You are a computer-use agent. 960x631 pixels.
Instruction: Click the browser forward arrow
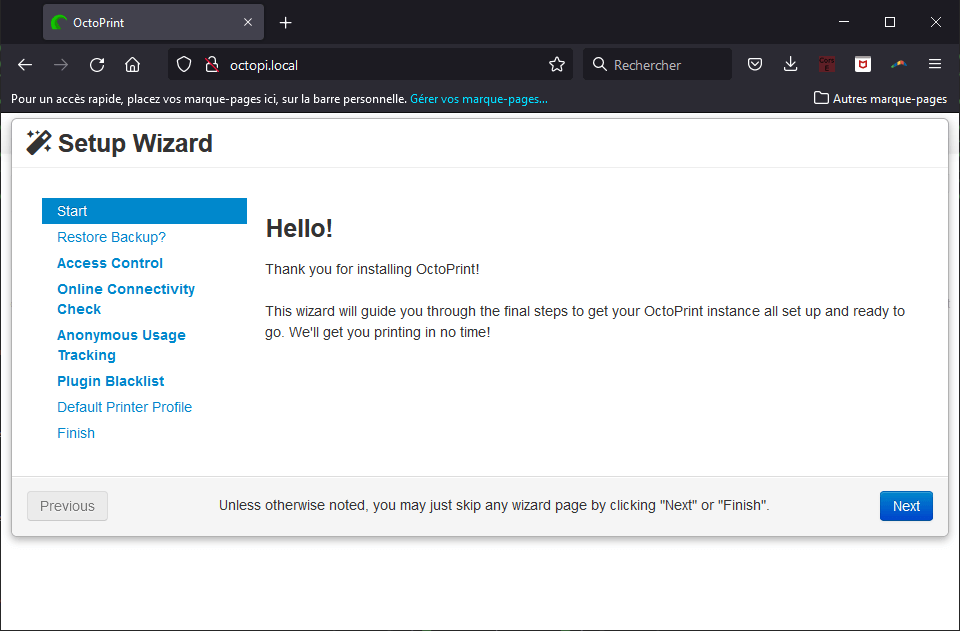coord(61,65)
